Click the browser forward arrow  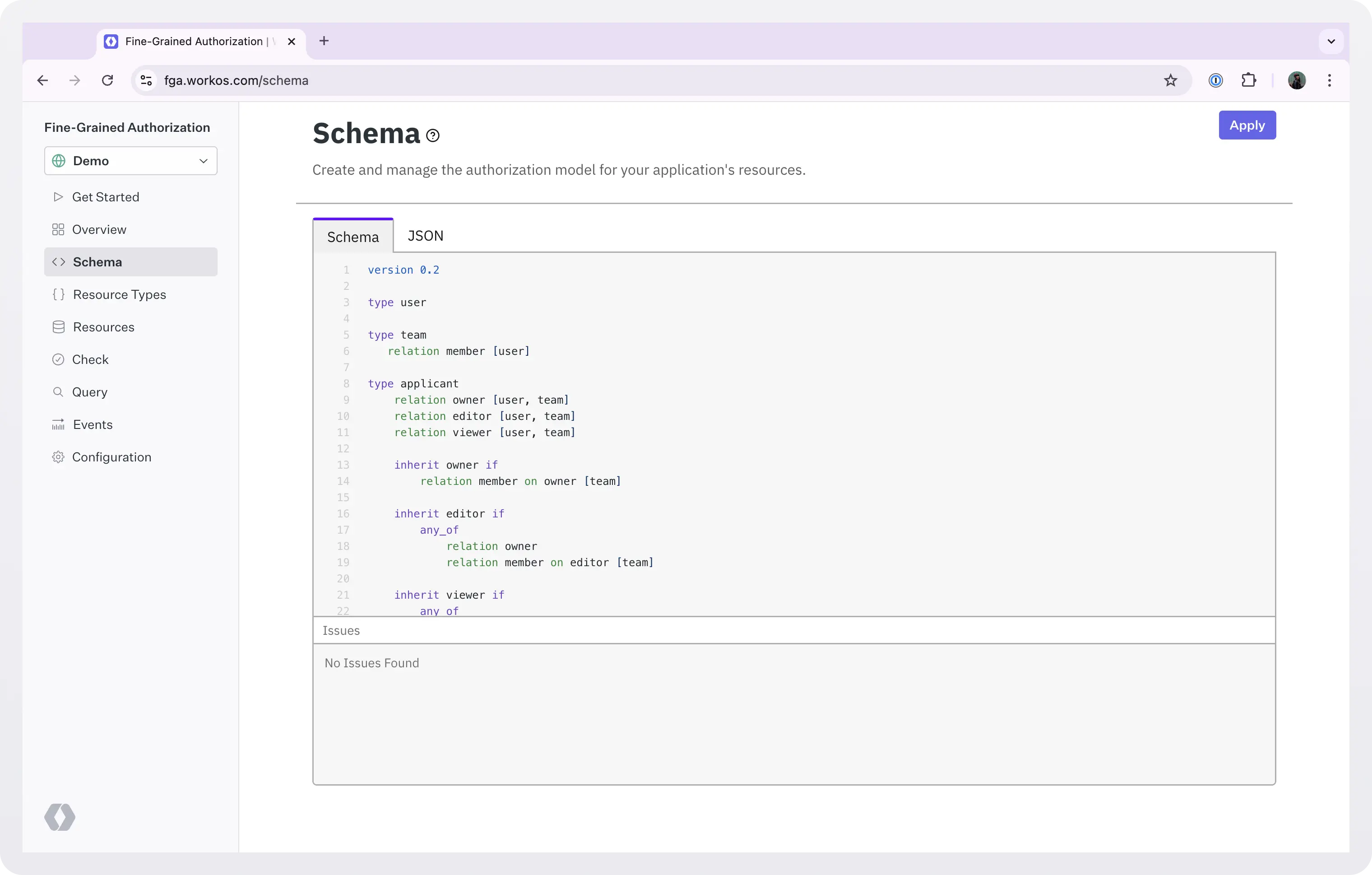tap(74, 80)
